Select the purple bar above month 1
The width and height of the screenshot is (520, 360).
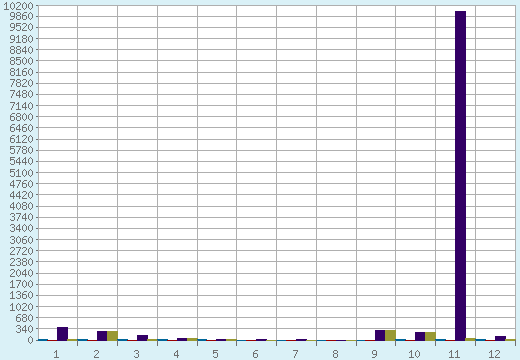(x=62, y=334)
